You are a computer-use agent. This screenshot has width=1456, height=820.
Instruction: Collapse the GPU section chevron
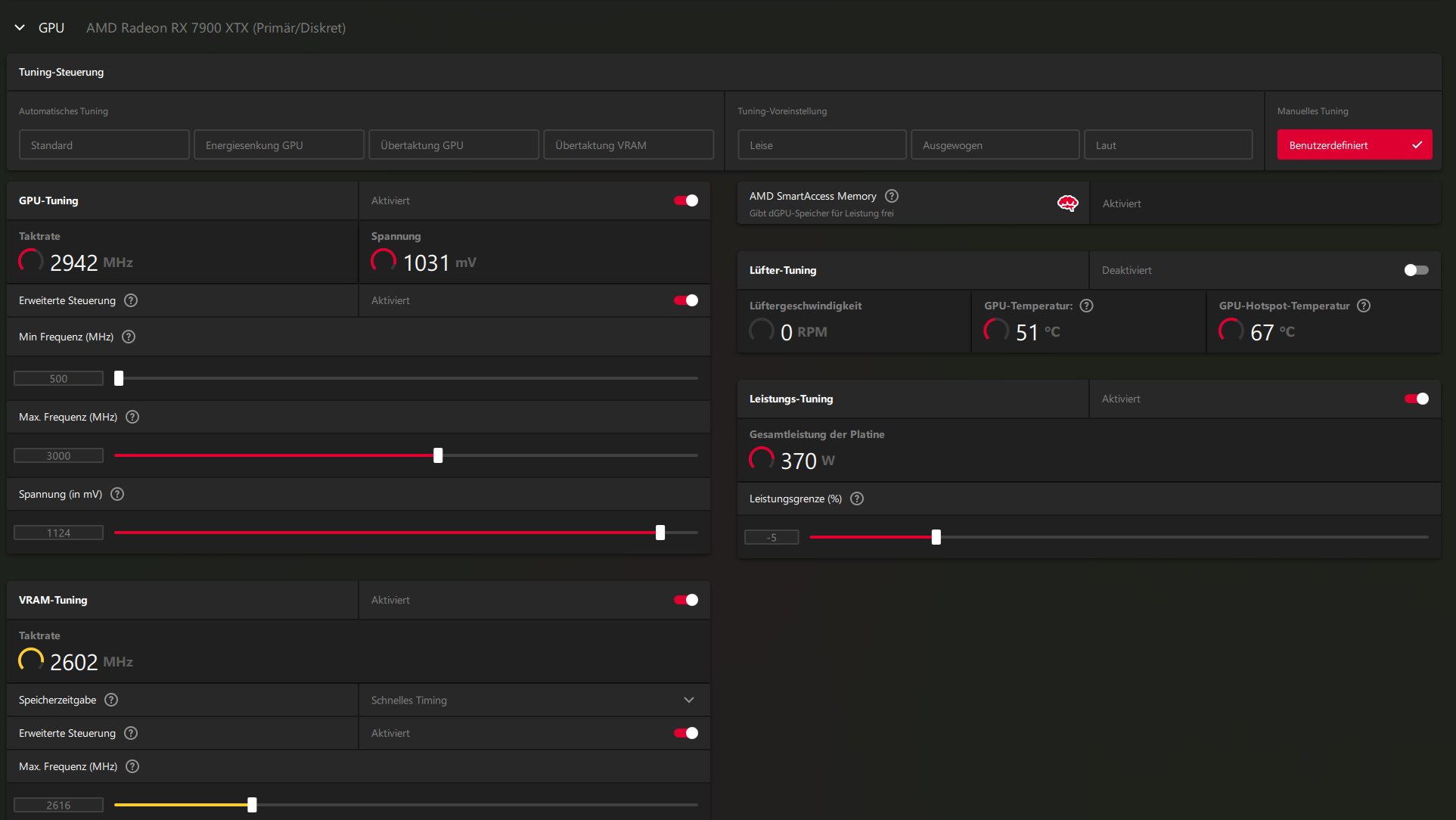coord(20,28)
